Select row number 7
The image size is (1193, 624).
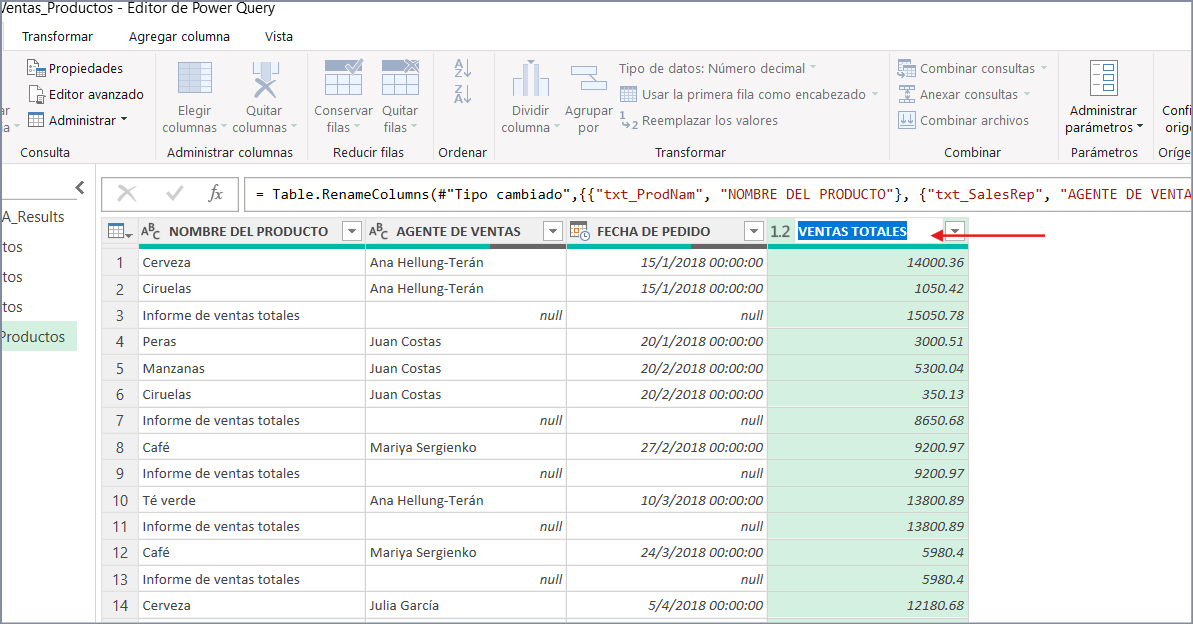click(x=119, y=421)
